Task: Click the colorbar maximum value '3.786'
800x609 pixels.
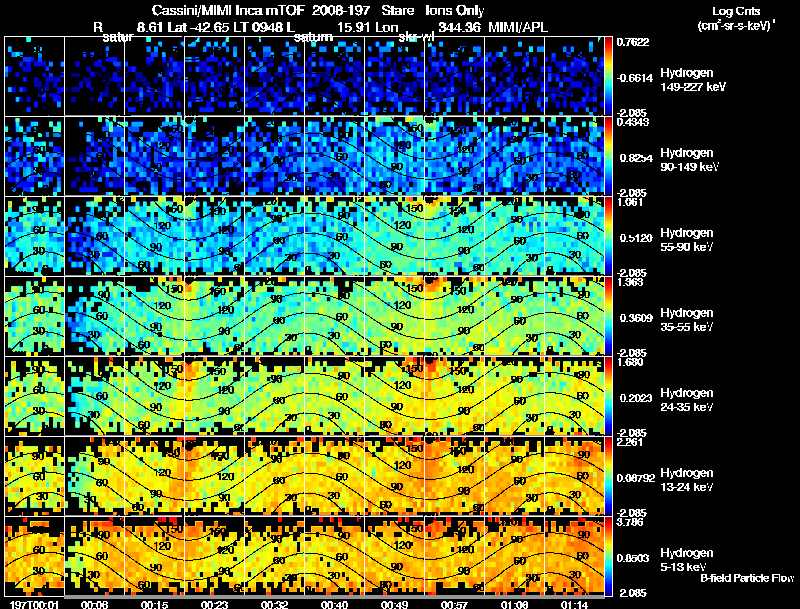Action: [631, 522]
